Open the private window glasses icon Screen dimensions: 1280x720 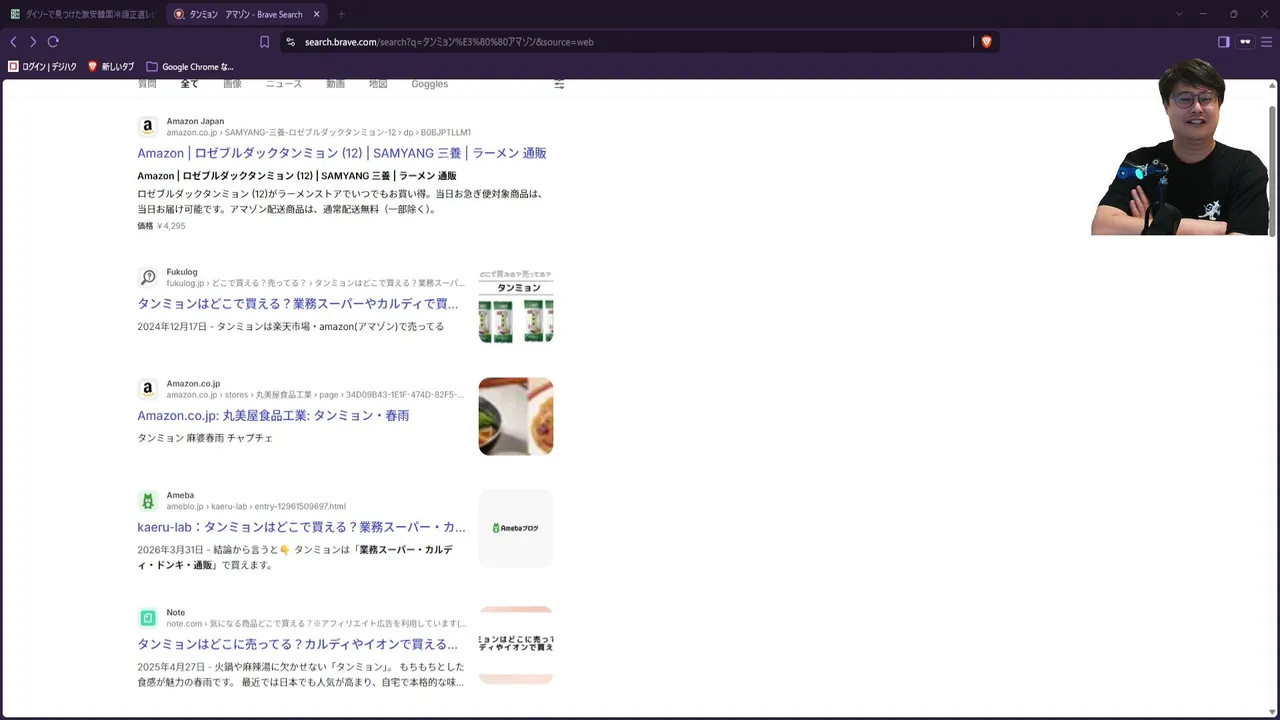pos(1245,42)
